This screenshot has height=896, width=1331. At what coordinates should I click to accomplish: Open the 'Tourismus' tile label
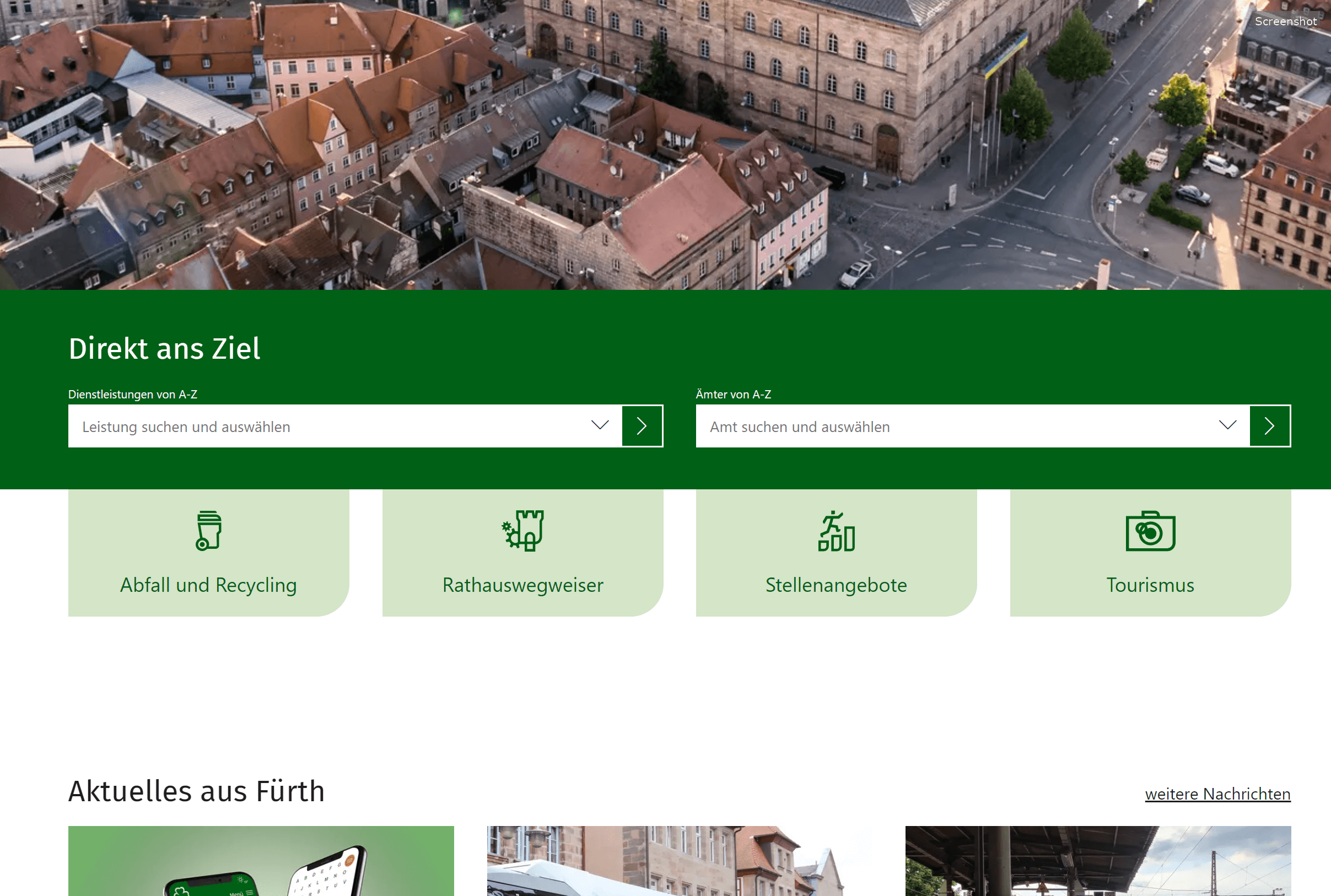[1150, 585]
